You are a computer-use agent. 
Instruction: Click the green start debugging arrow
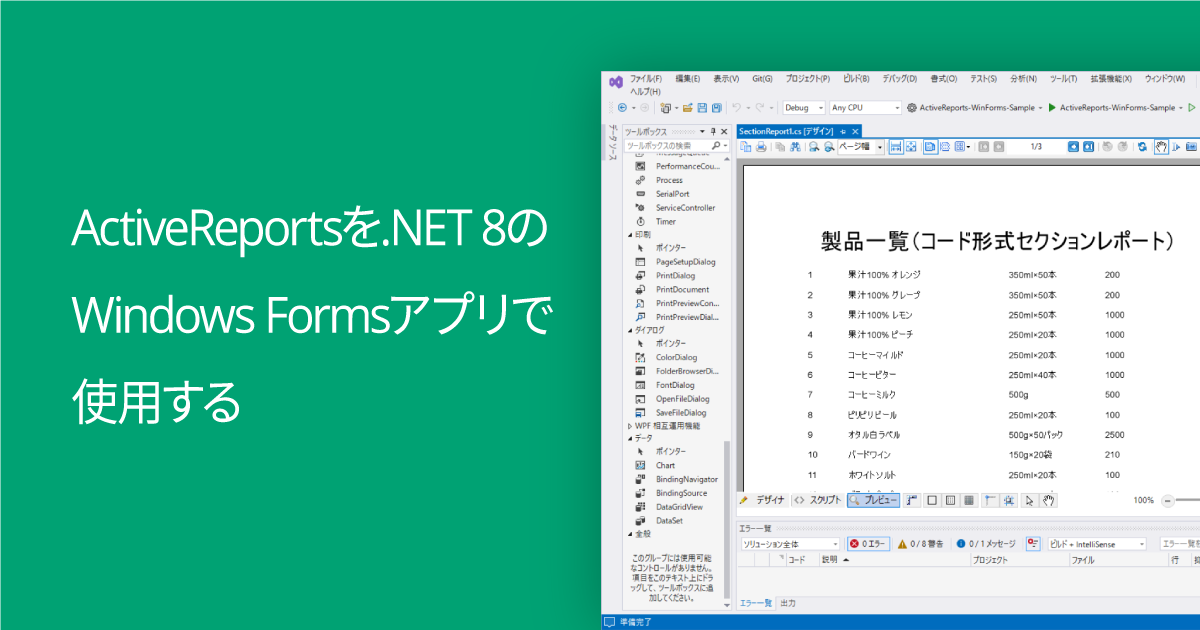coord(1052,107)
